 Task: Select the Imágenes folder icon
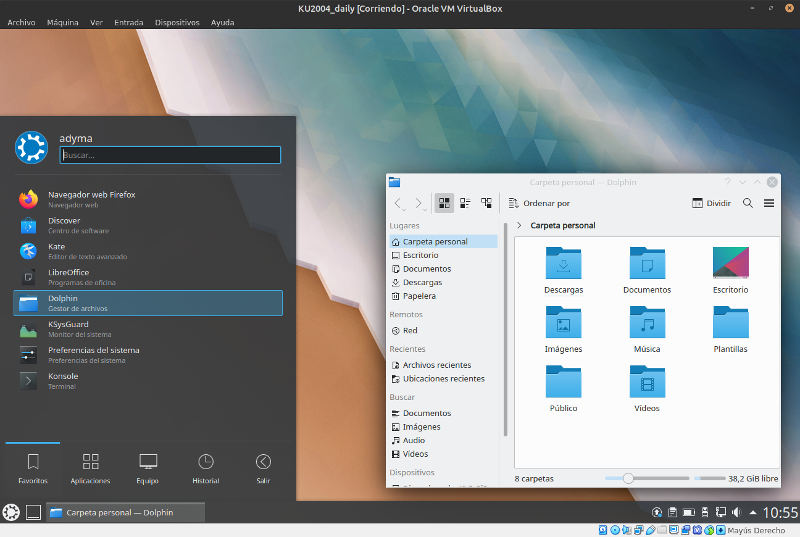pos(563,322)
